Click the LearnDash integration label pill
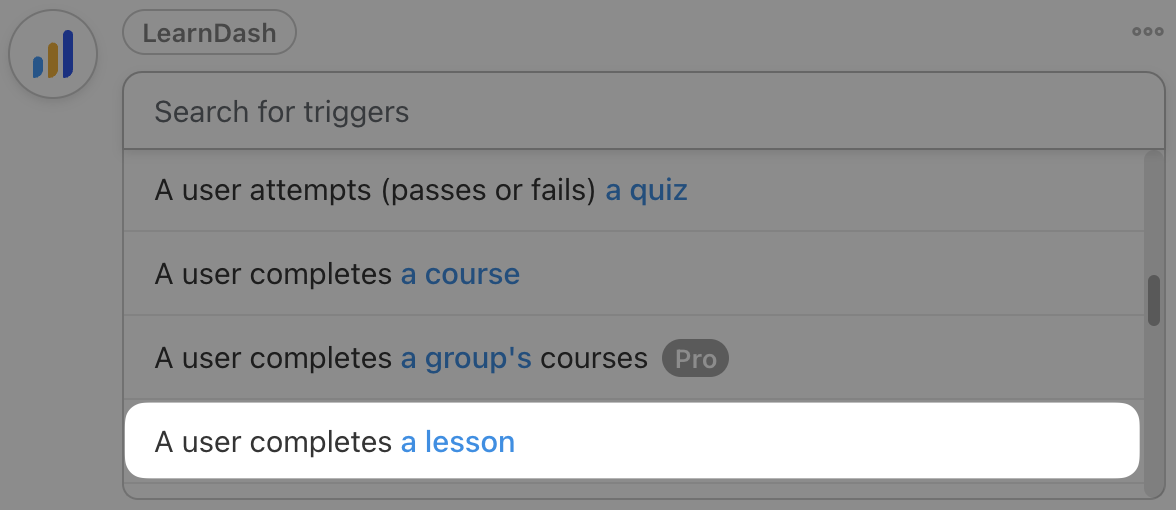Screen dimensions: 1176x510 tap(209, 32)
